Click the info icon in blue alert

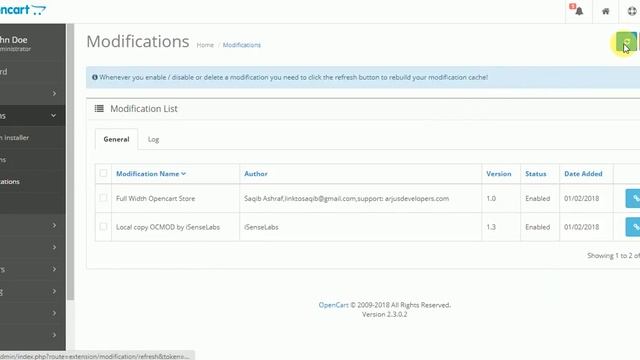95,77
